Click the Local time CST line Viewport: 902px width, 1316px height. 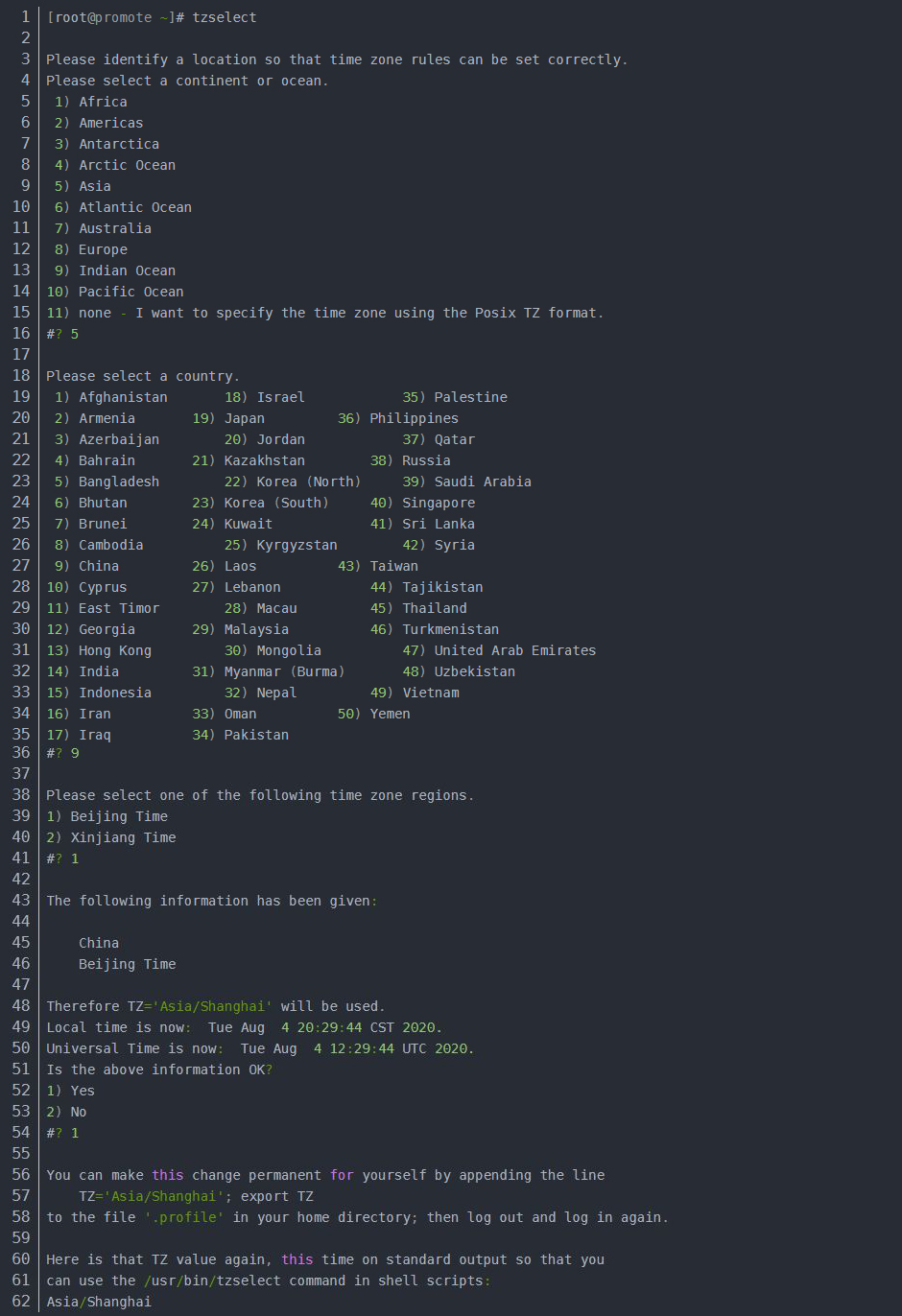click(244, 1027)
